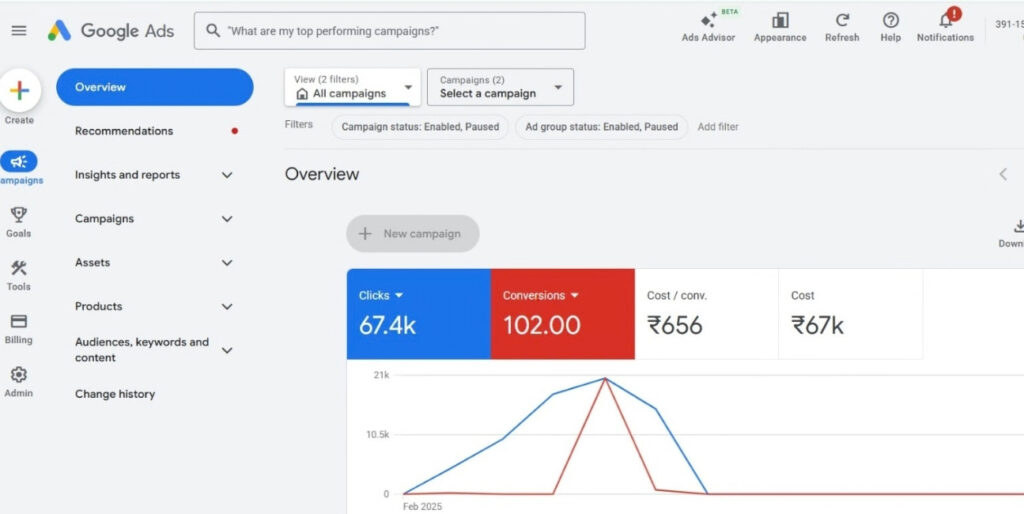Change the Clicks metric via its dropdown arrow

click(399, 296)
